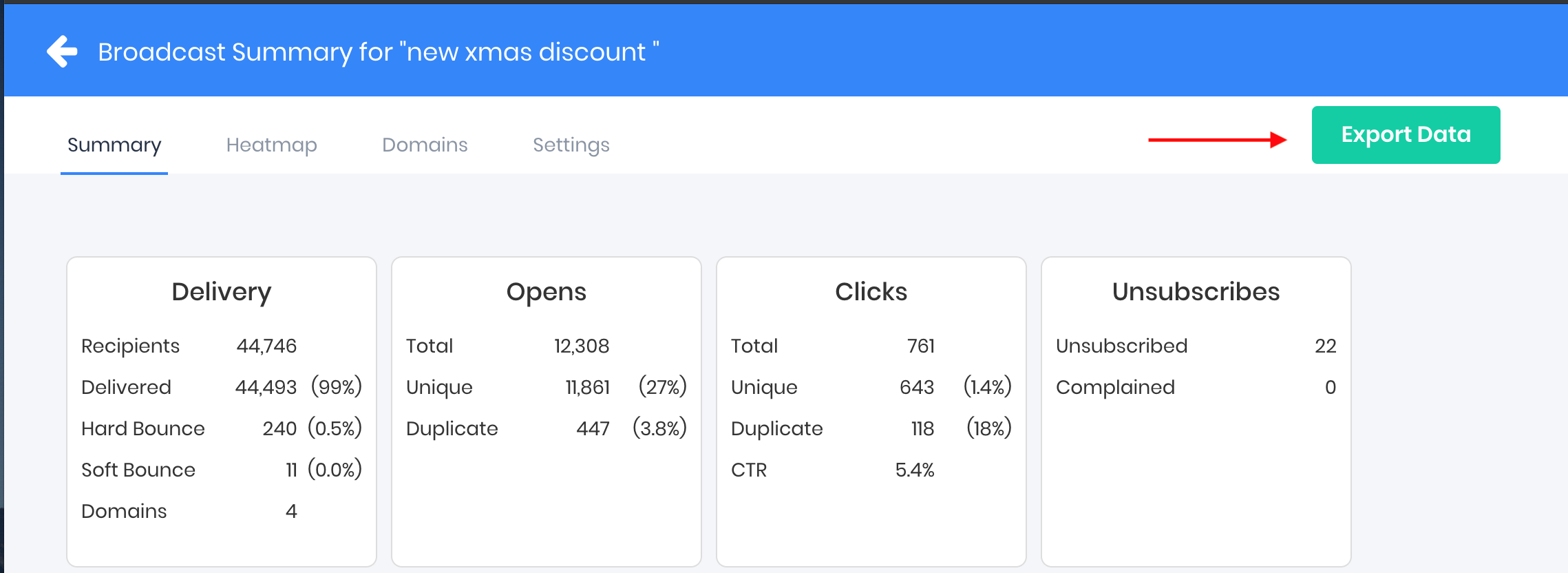Click the Delivered value 44,493
The image size is (1568, 573).
tap(266, 387)
